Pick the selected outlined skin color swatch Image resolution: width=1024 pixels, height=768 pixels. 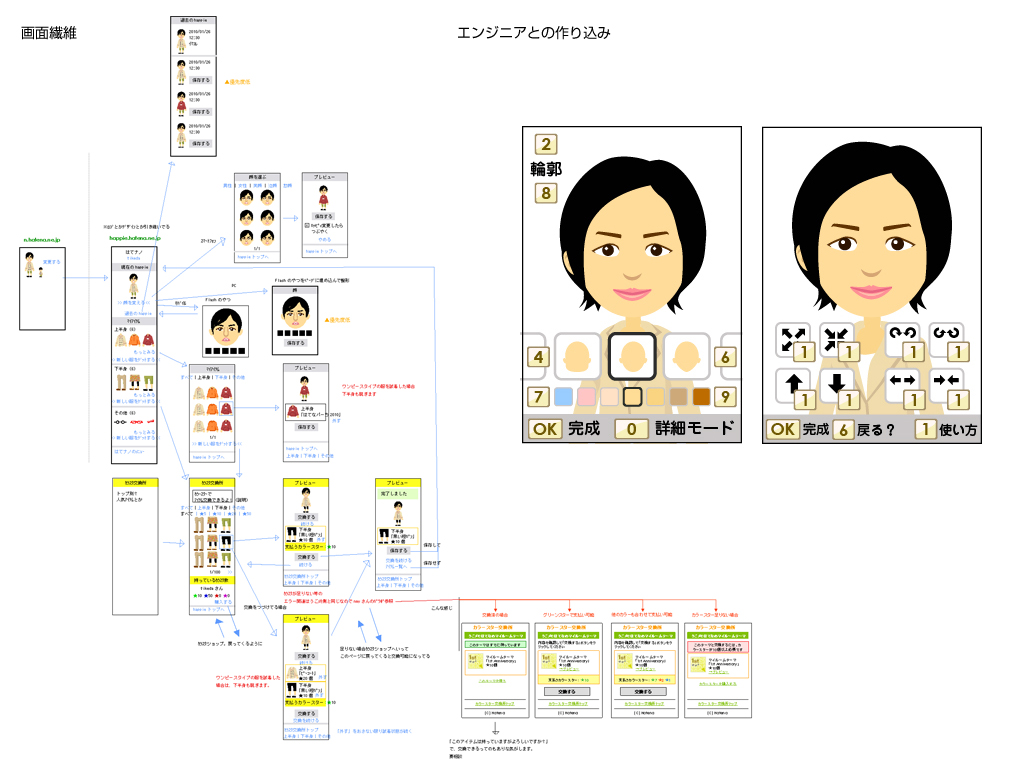click(632, 396)
